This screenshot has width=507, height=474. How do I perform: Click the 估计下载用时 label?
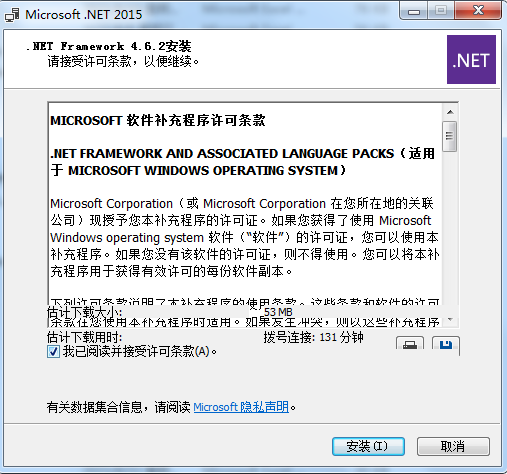(x=84, y=337)
